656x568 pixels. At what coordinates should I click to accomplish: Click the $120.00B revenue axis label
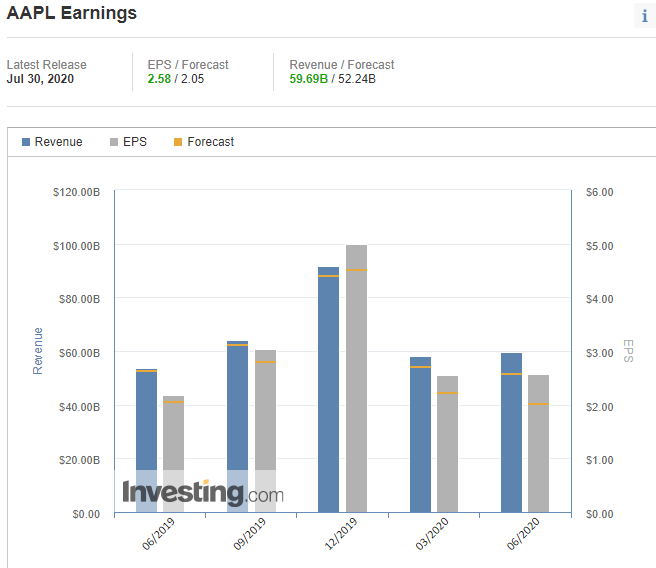click(77, 192)
